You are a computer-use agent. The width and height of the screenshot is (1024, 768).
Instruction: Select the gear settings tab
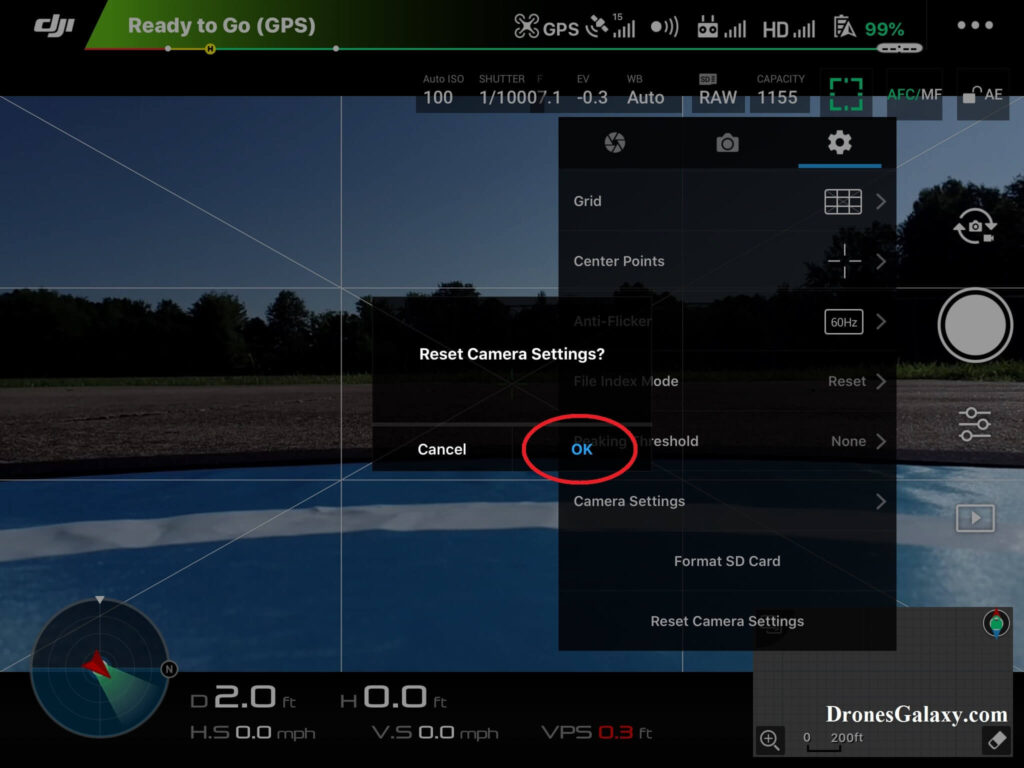tap(839, 142)
